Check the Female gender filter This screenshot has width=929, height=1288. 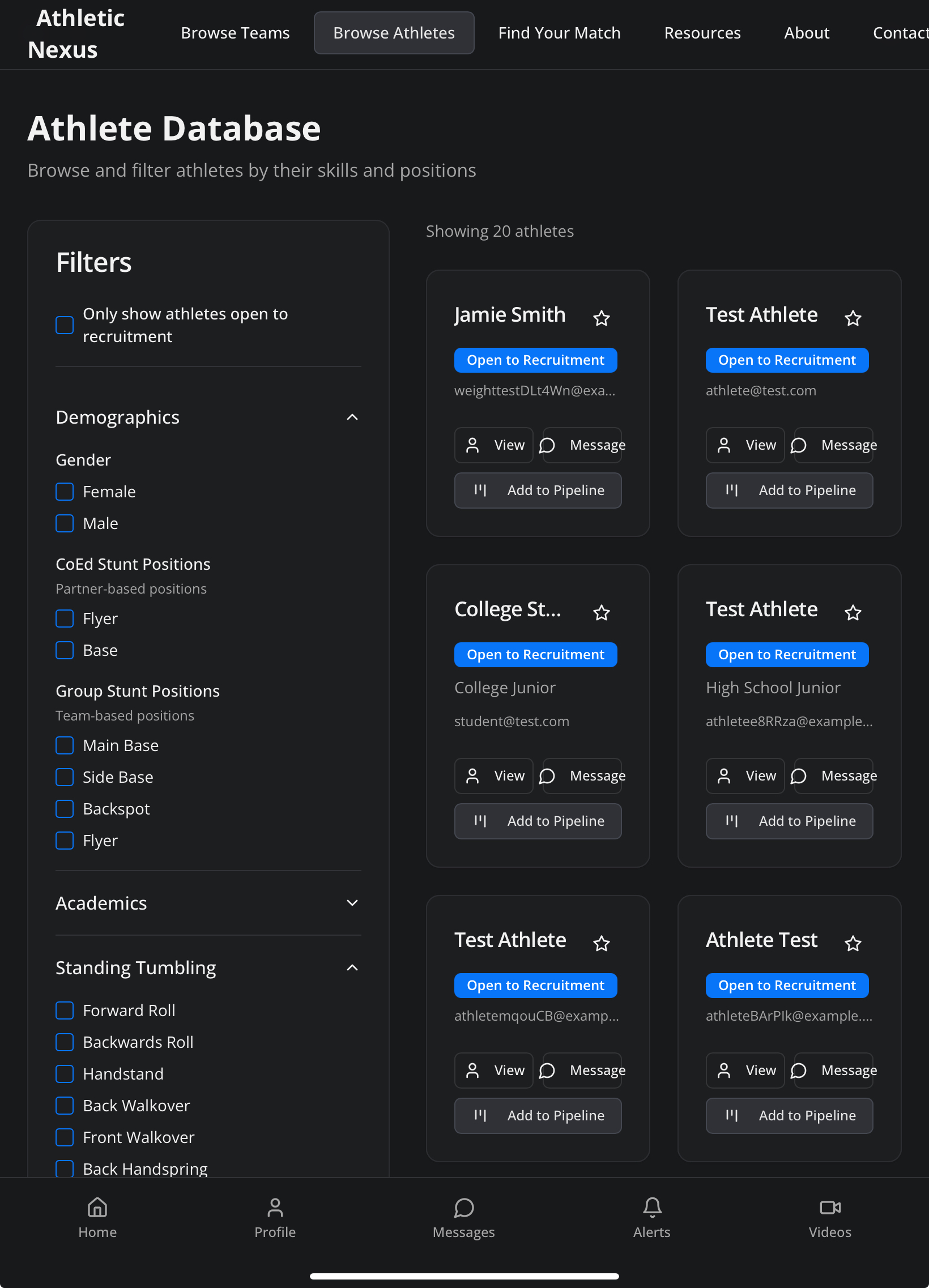coord(65,492)
